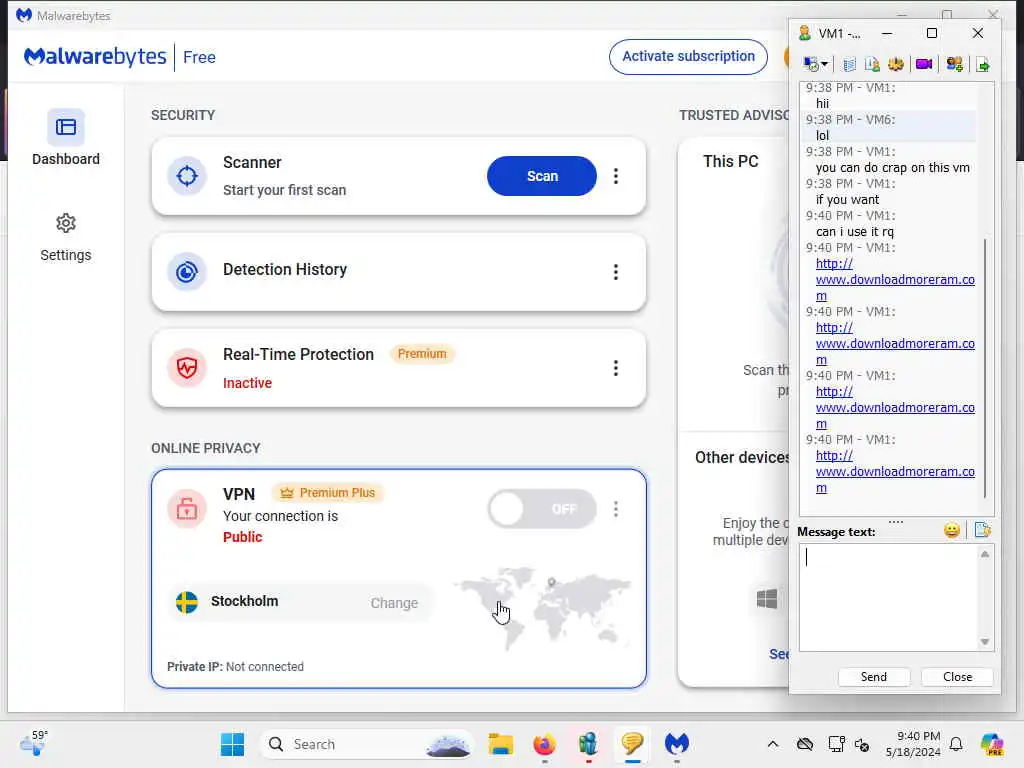Click the notepad history toolbar icon in chat
The height and width of the screenshot is (768, 1024).
[x=849, y=64]
